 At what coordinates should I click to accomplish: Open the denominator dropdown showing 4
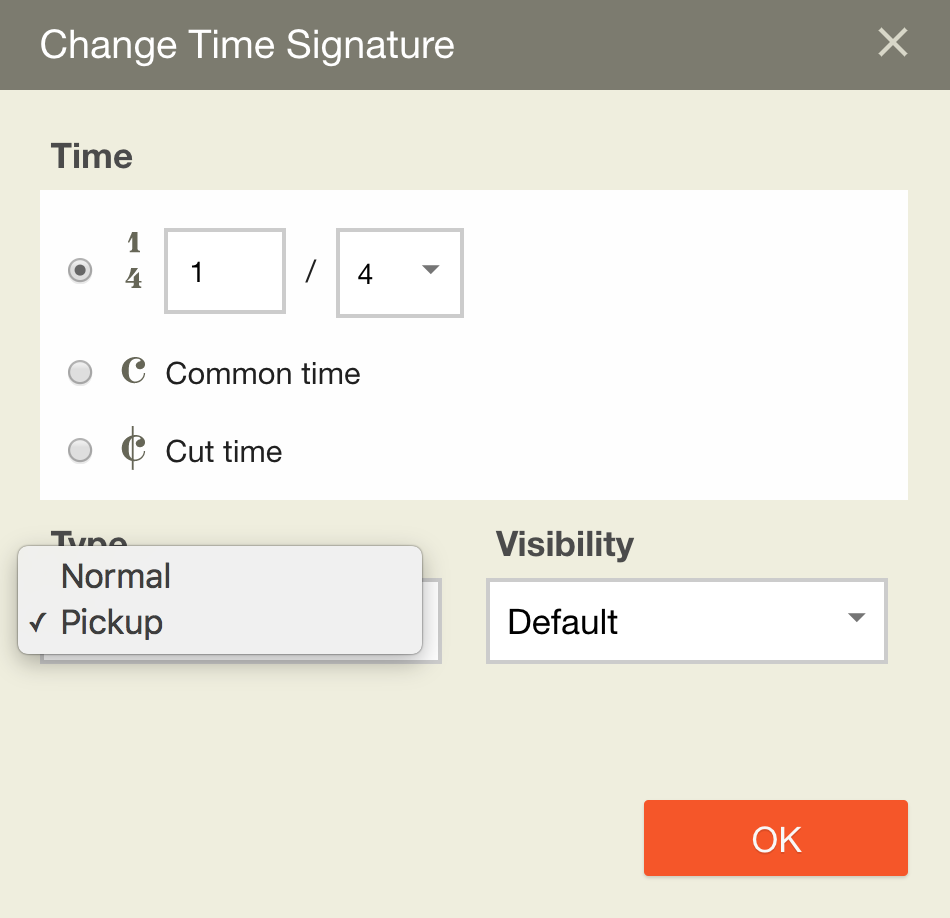click(399, 273)
